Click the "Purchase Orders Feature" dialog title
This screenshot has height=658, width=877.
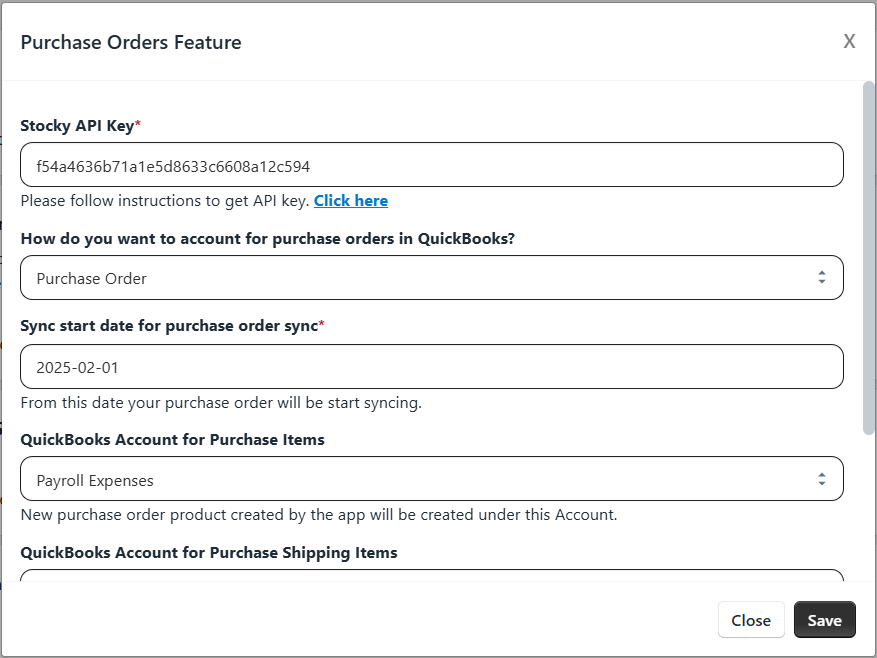(131, 42)
